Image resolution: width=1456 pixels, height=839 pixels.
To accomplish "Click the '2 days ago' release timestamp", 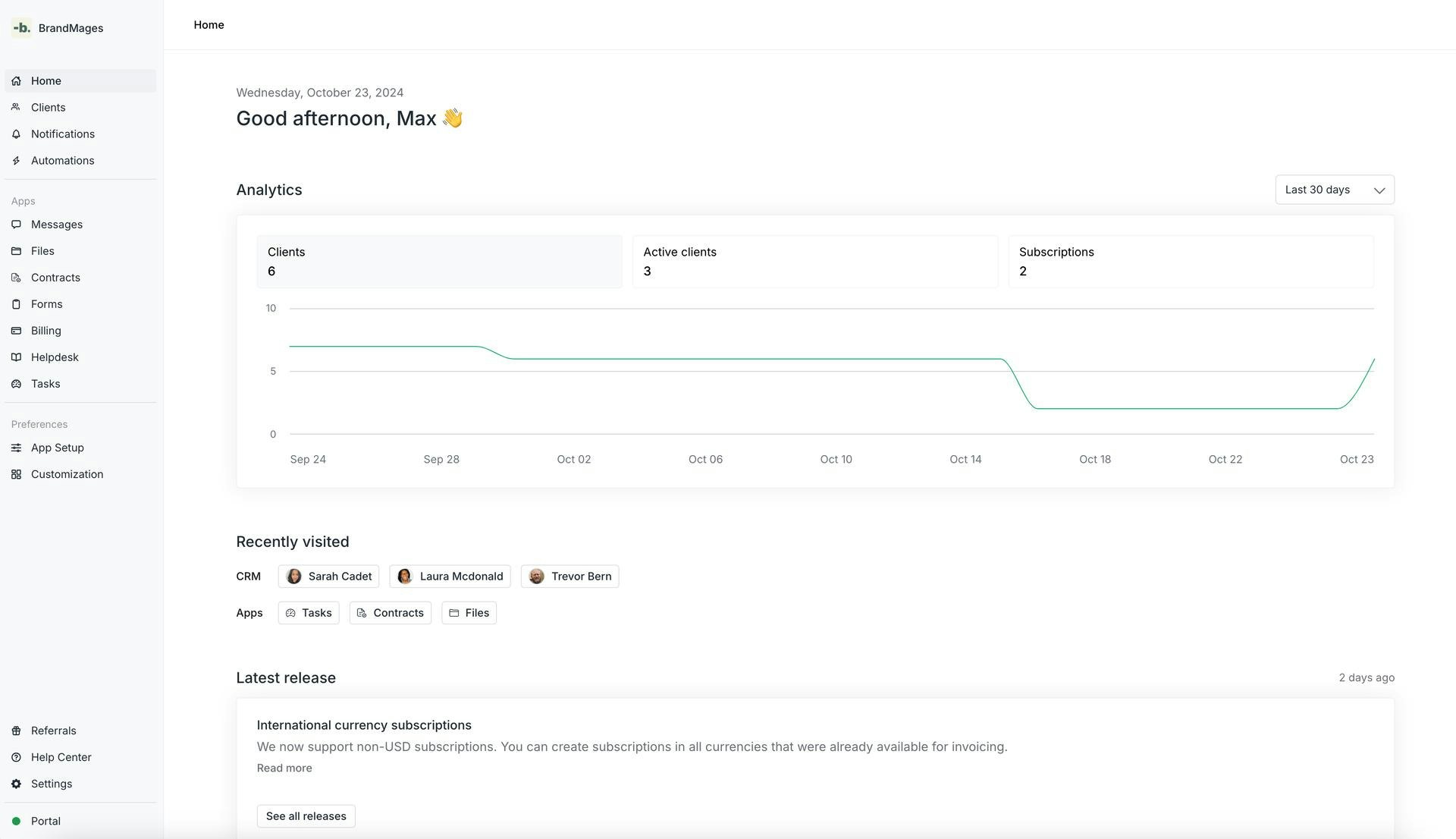I will (x=1367, y=678).
